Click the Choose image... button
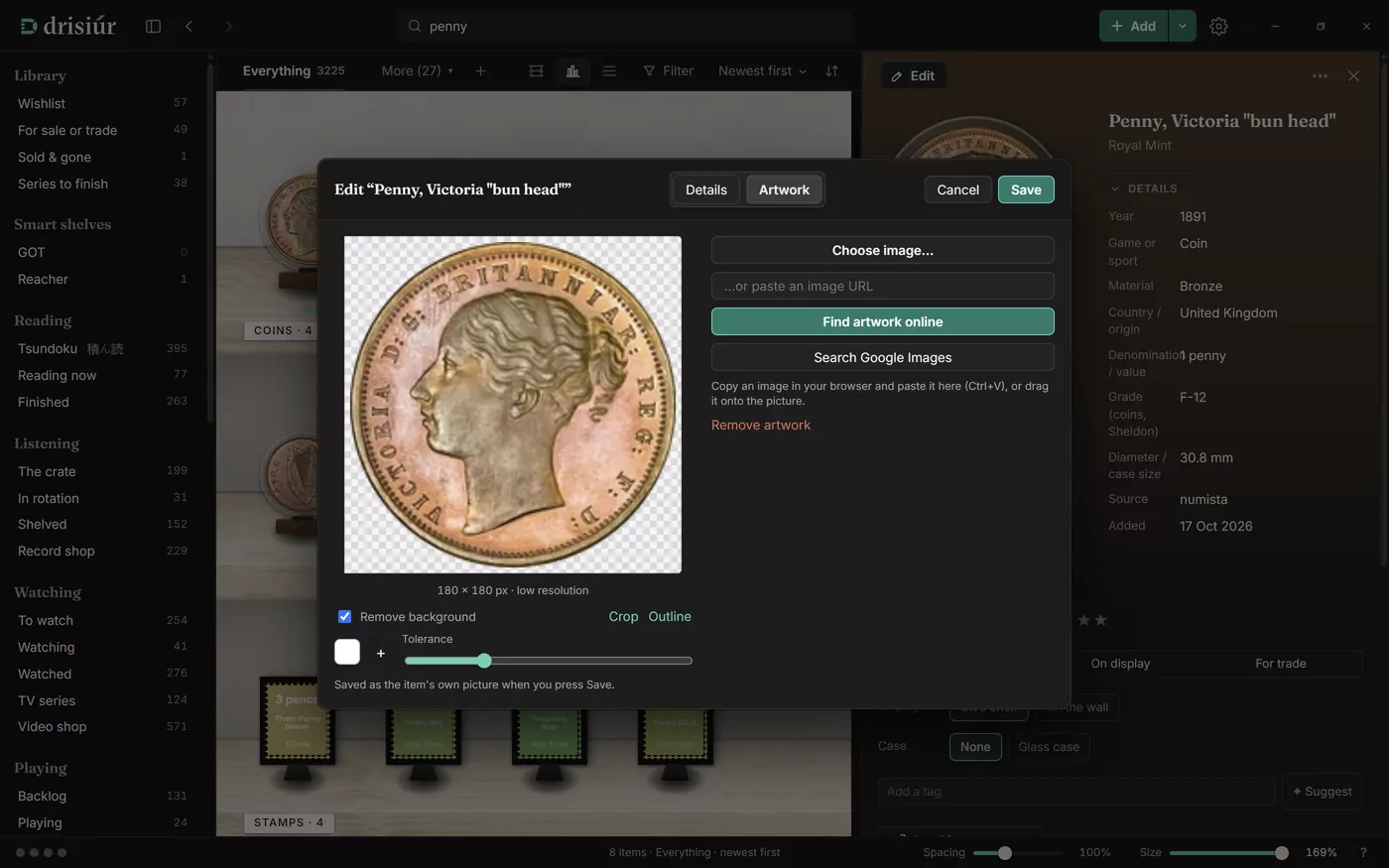The width and height of the screenshot is (1389, 868). pyautogui.click(x=882, y=250)
